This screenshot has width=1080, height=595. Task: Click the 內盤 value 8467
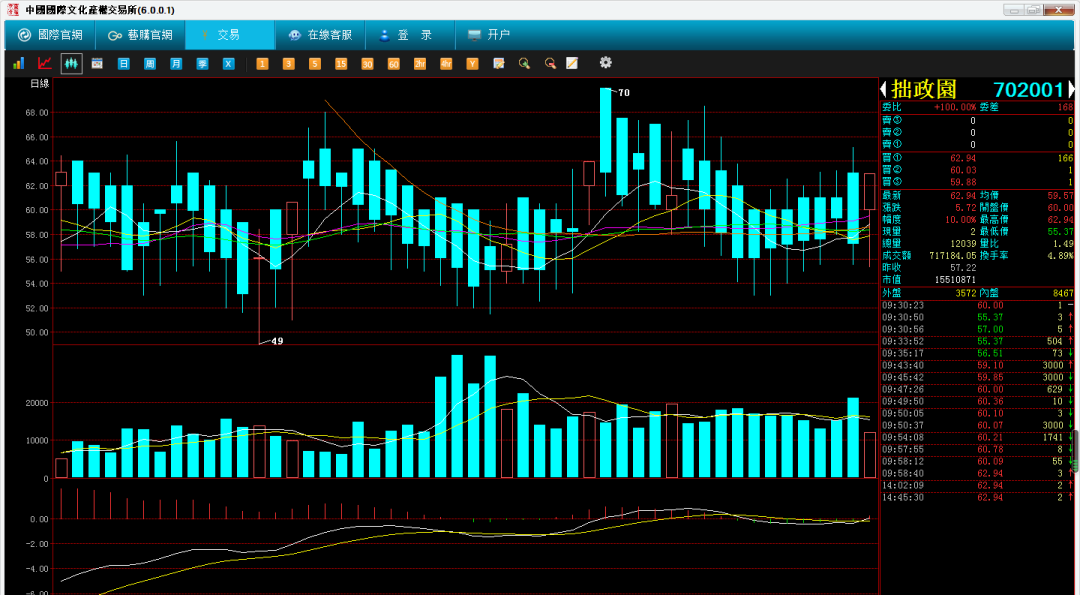(x=1063, y=293)
